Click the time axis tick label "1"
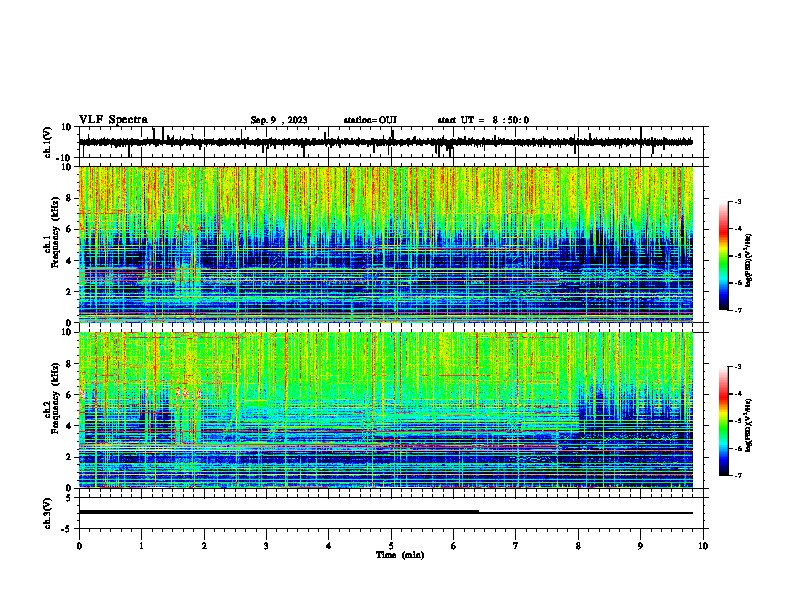This screenshot has height=612, width=792. point(141,546)
